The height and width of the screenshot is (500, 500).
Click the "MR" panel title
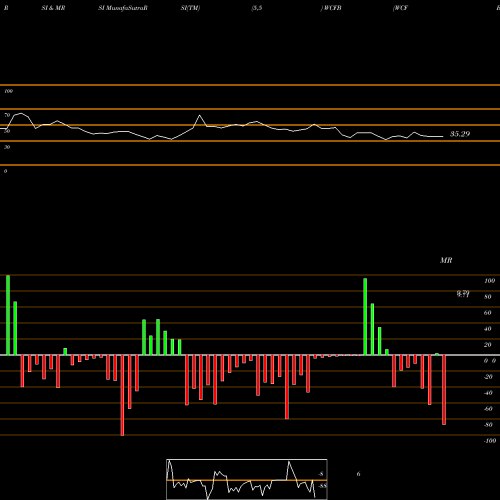coord(446,260)
